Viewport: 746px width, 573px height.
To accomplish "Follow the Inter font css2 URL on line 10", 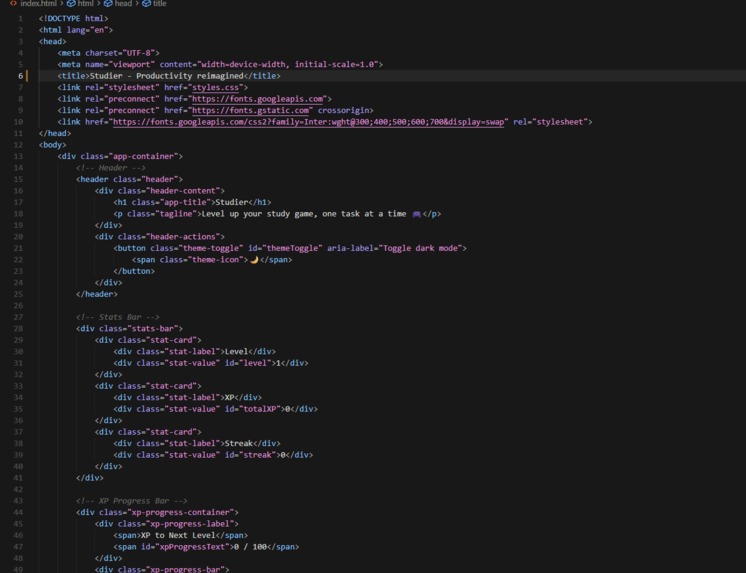I will coord(308,122).
